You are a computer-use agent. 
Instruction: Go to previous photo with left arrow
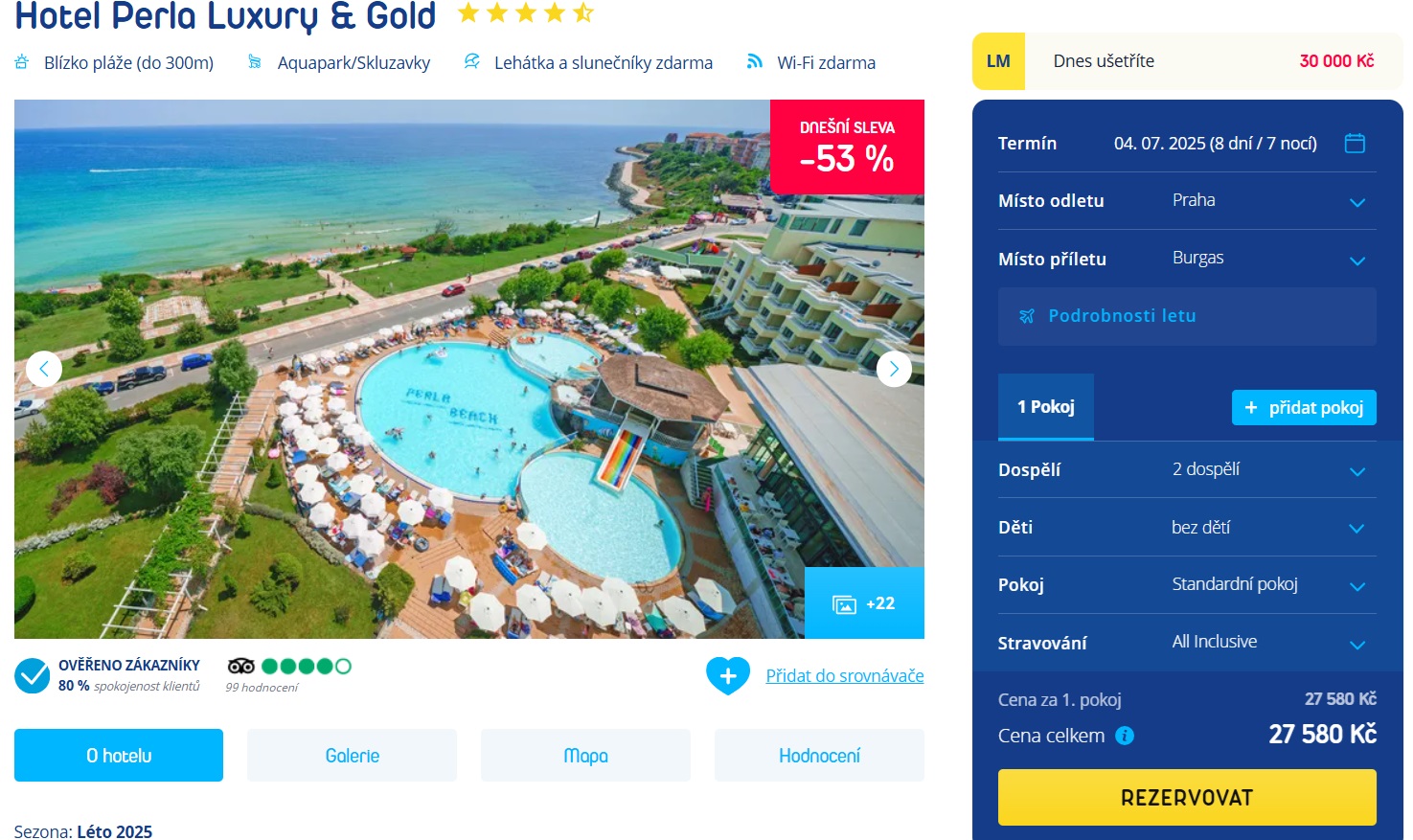point(44,369)
